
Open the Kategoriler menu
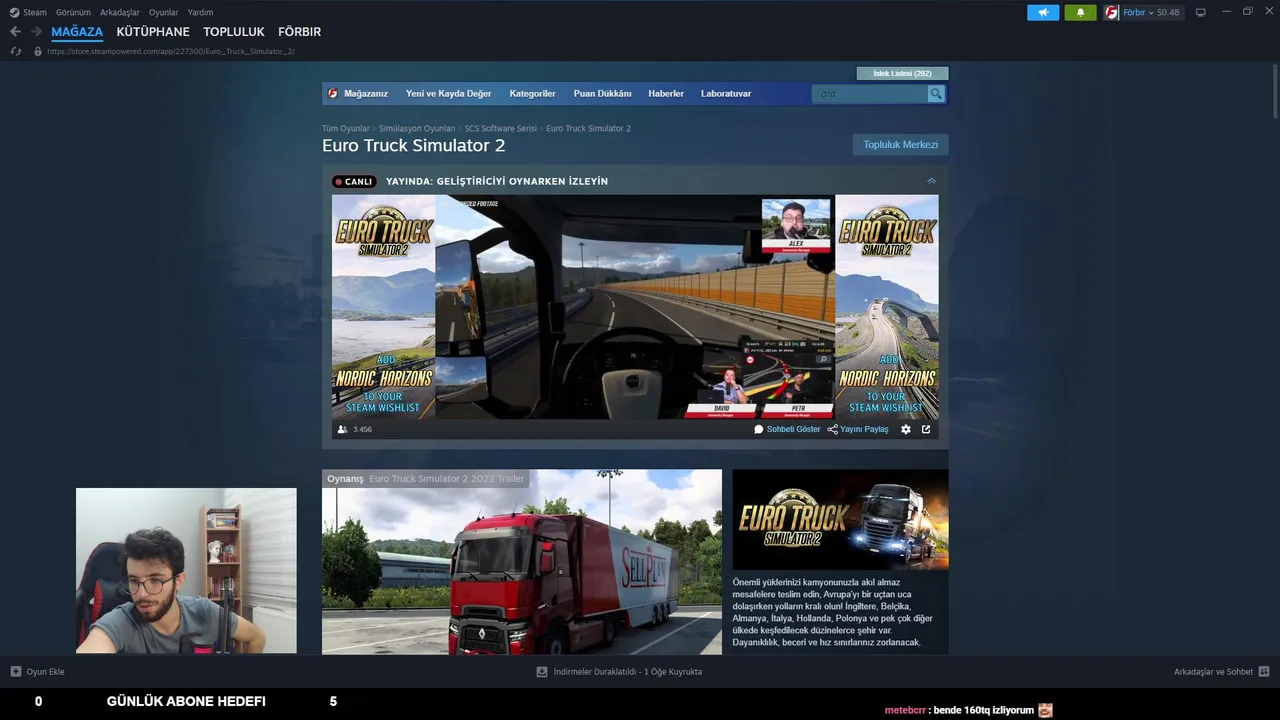tap(532, 93)
